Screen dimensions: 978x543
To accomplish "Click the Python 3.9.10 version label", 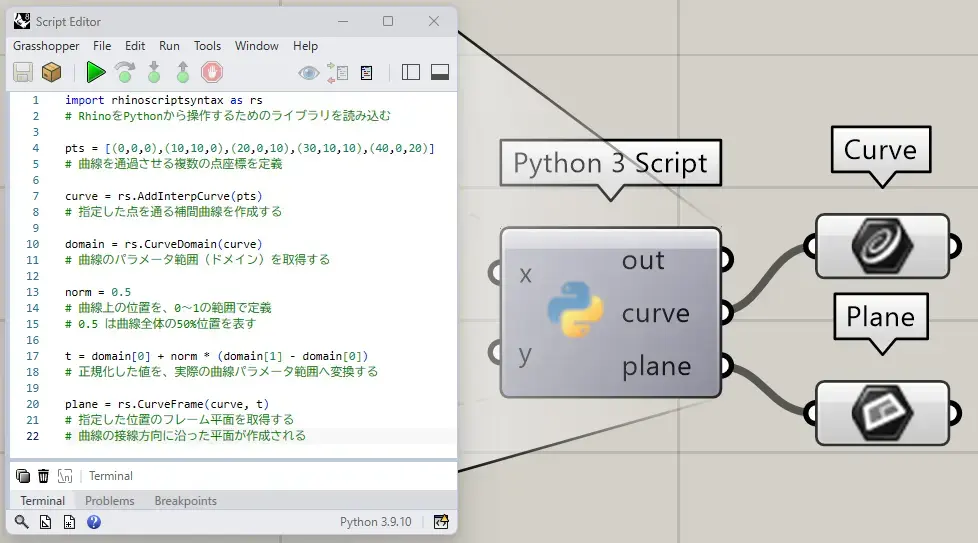I will coord(375,522).
